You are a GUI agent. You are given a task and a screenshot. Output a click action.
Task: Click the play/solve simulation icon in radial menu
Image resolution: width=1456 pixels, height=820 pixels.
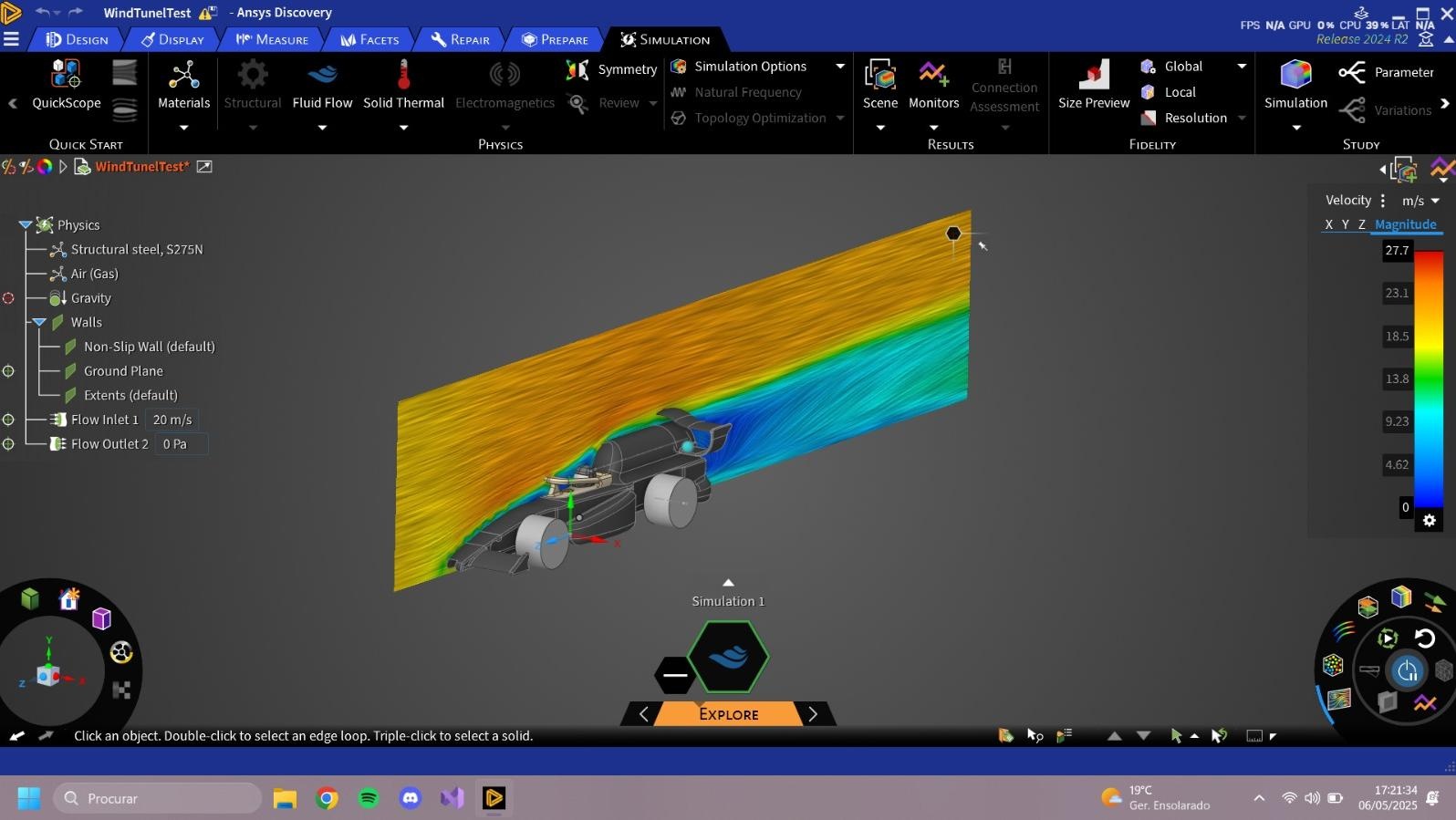[x=1388, y=638]
